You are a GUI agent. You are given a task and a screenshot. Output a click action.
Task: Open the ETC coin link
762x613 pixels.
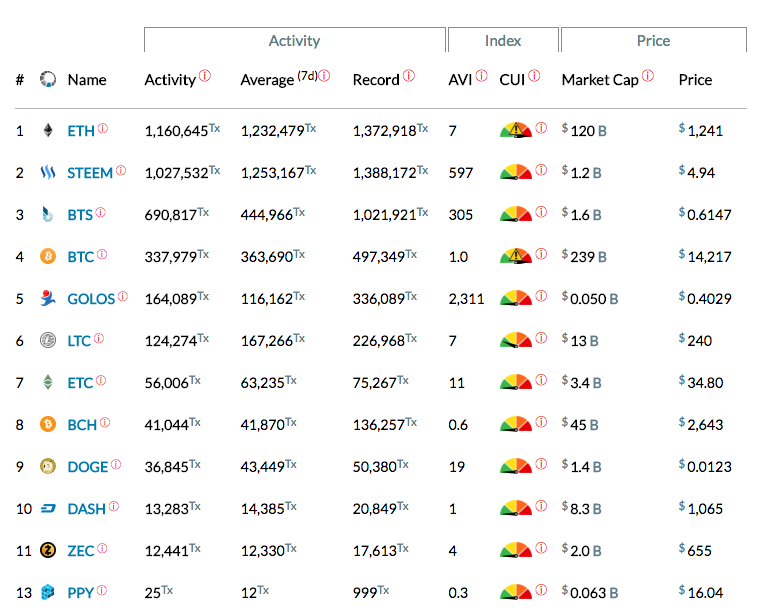(x=80, y=383)
